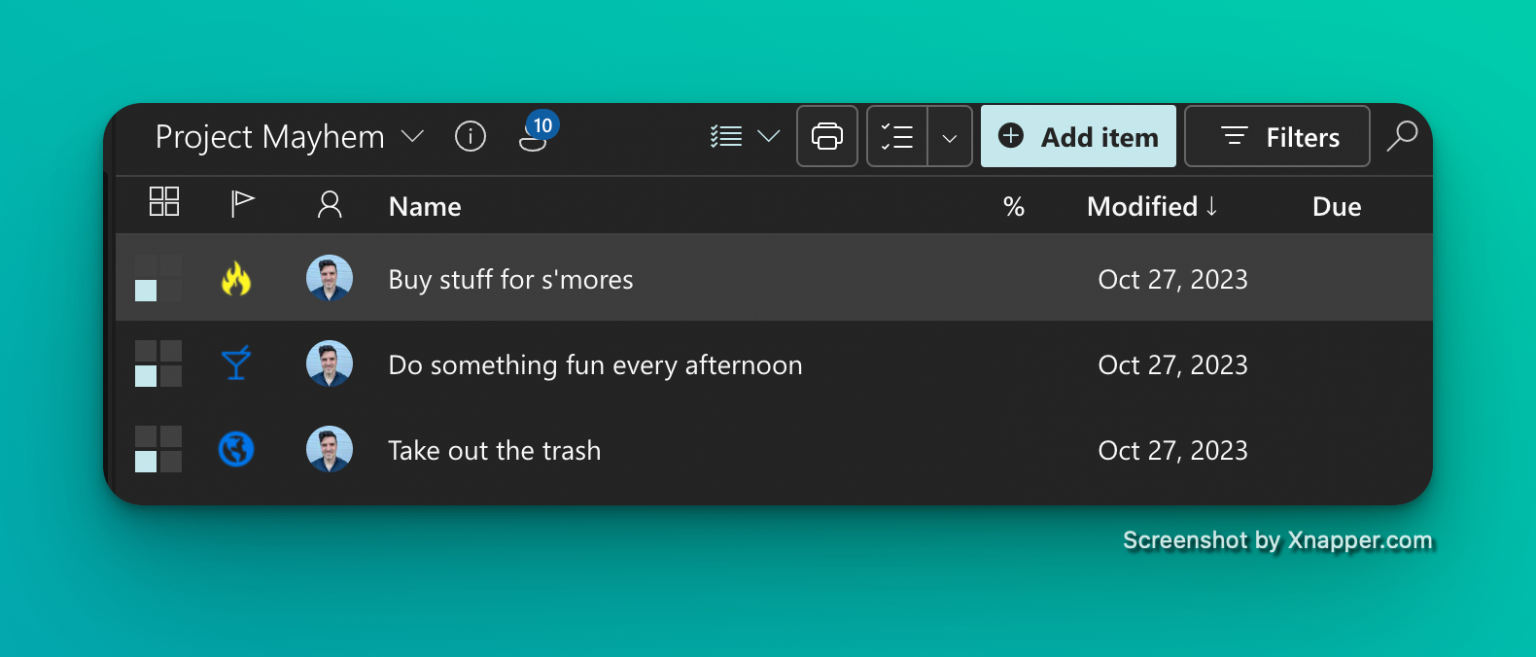Toggle priority grid for Take out the trash
Screen dimensions: 1536x657
158,450
